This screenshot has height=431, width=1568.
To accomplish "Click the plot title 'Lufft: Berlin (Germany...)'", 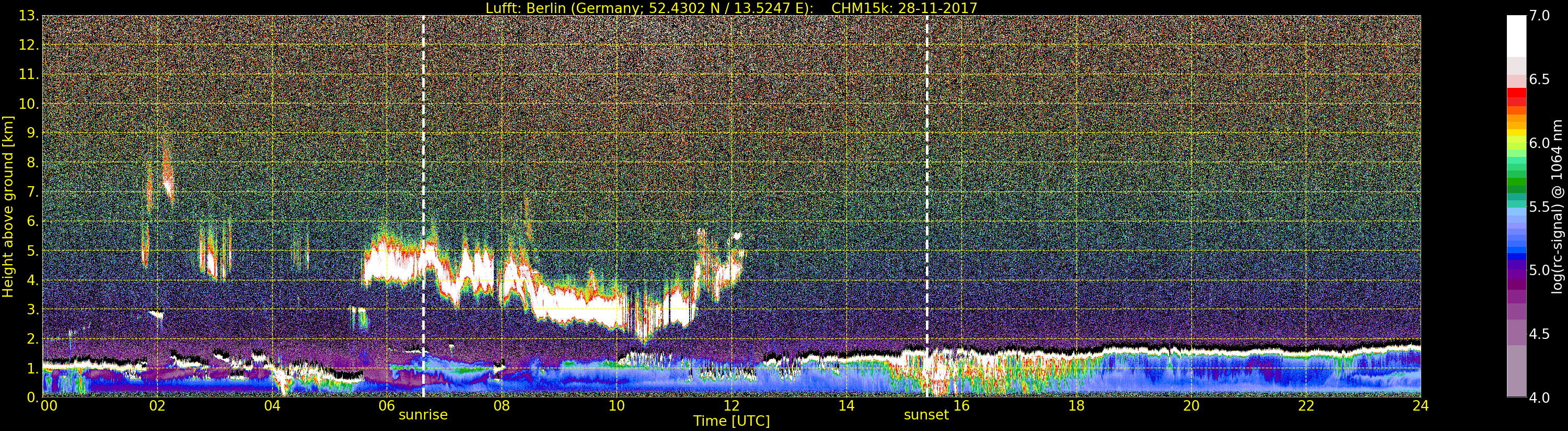I will (731, 8).
